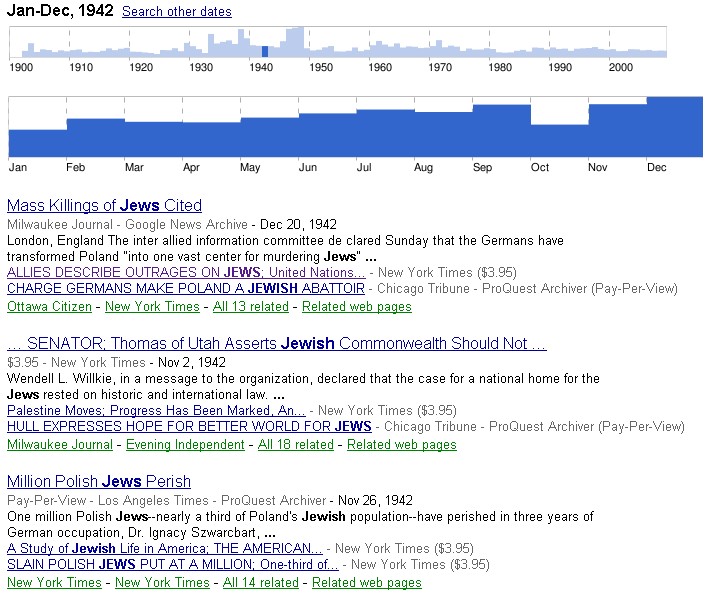The width and height of the screenshot is (715, 605).
Task: Open 'Related web pages' after All 18 related
Action: coord(402,445)
